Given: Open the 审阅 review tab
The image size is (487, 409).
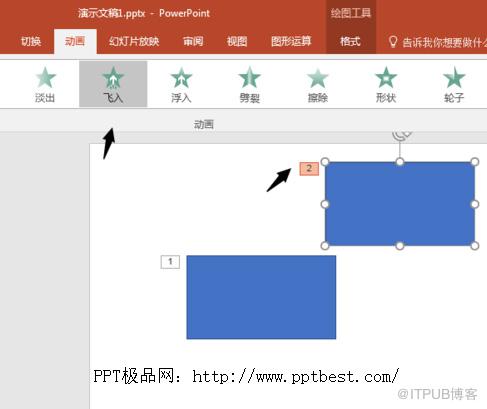Looking at the screenshot, I should pyautogui.click(x=193, y=41).
